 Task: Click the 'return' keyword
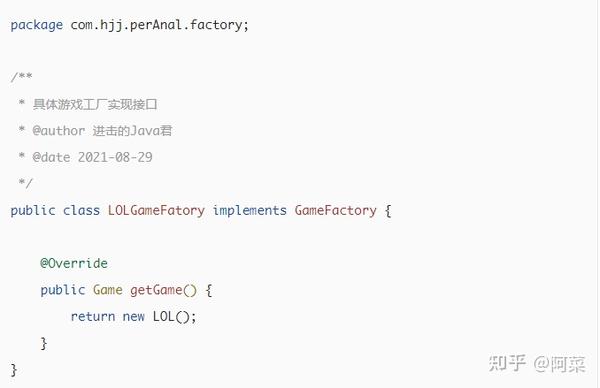pyautogui.click(x=93, y=316)
